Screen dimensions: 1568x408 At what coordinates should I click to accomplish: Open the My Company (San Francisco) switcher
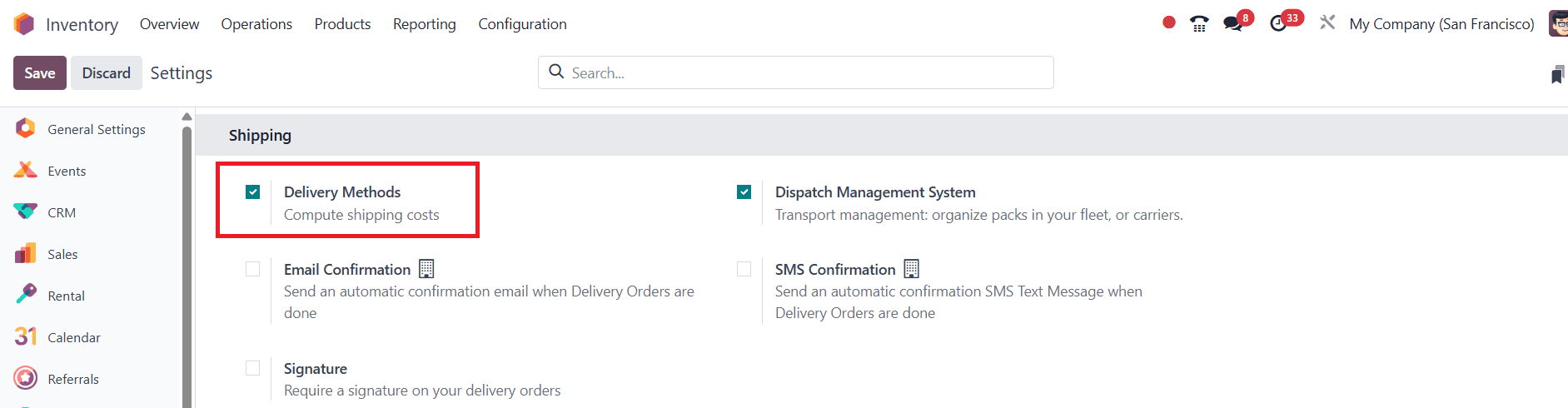point(1441,24)
